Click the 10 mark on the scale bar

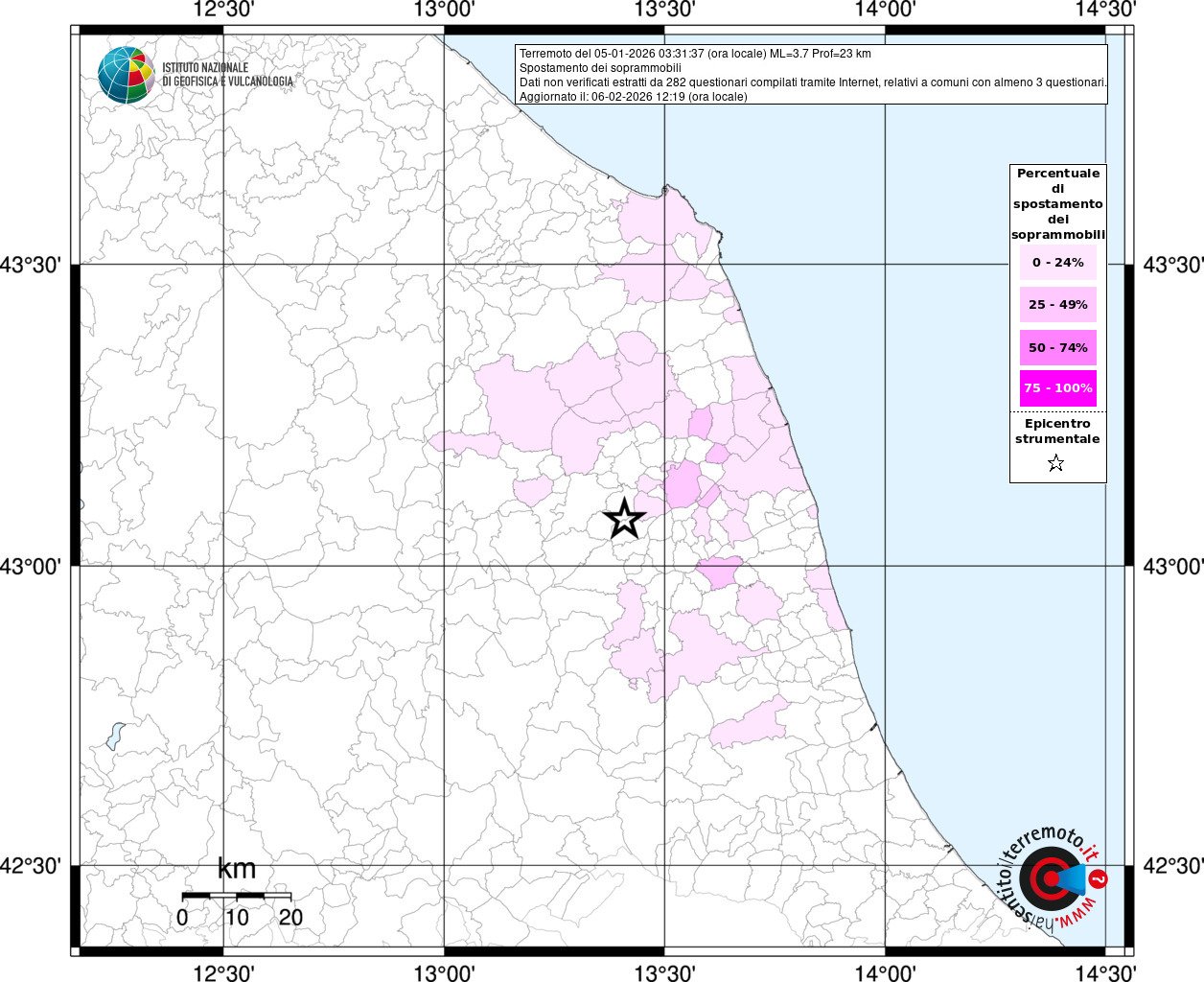[237, 917]
